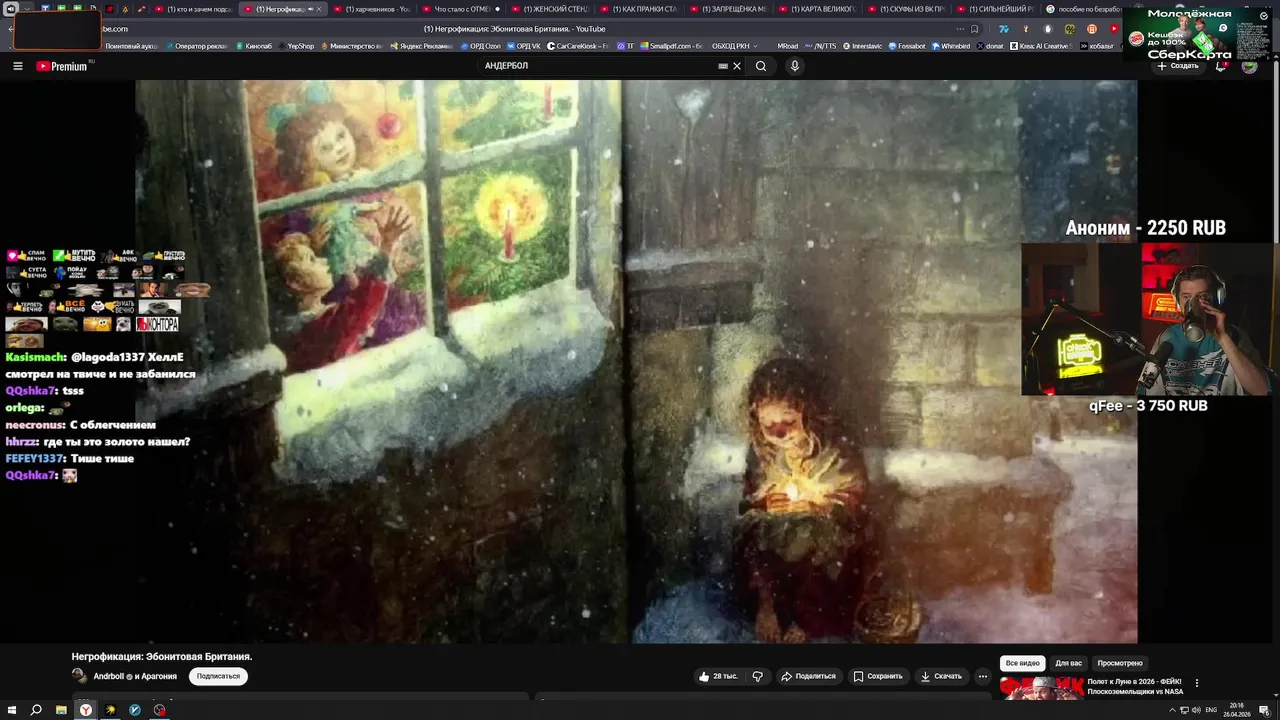Open the Полет к Луне в 2026 suggested video

pyautogui.click(x=1135, y=687)
